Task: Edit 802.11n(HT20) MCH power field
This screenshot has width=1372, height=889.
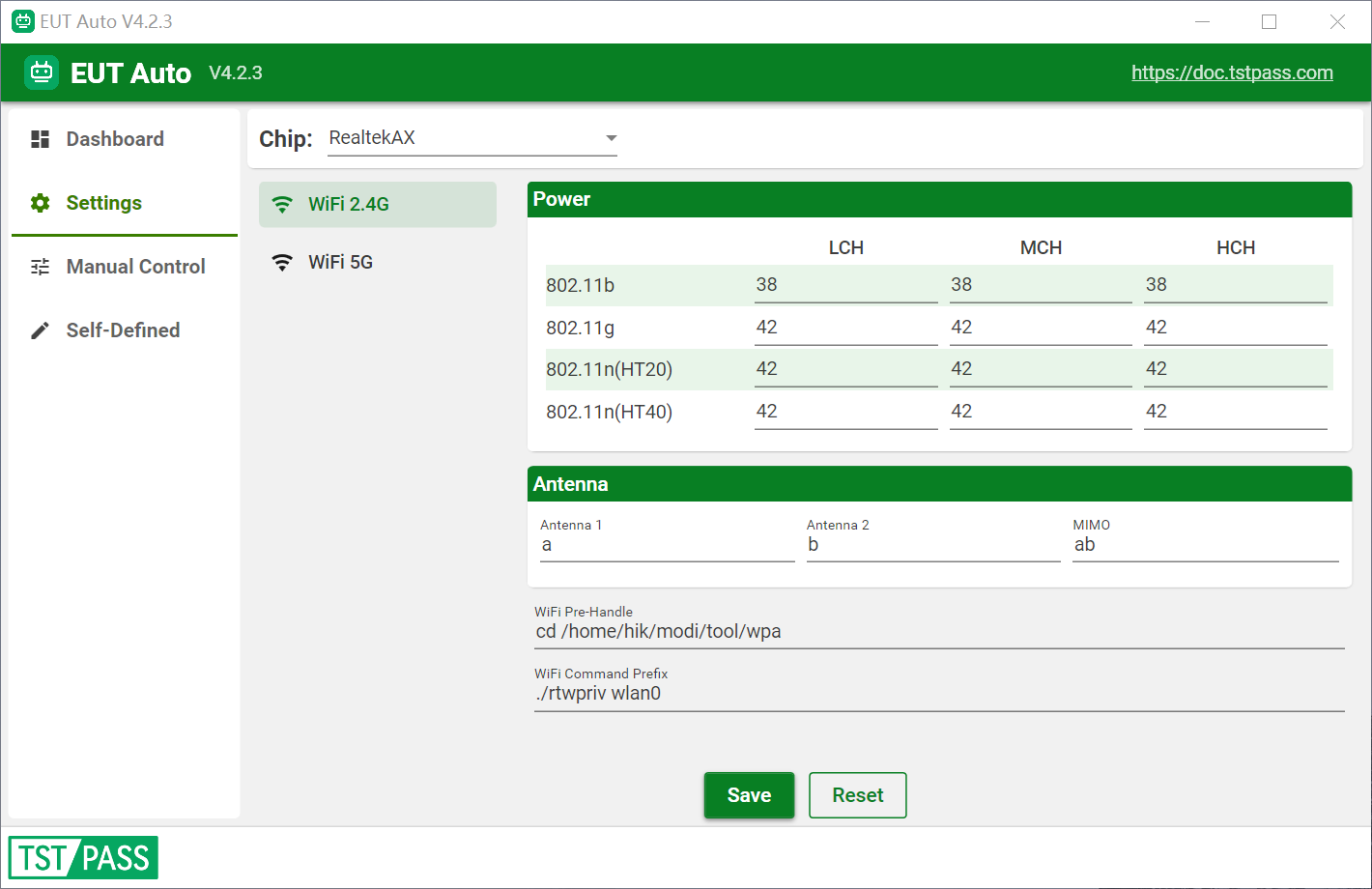Action: pos(1041,369)
